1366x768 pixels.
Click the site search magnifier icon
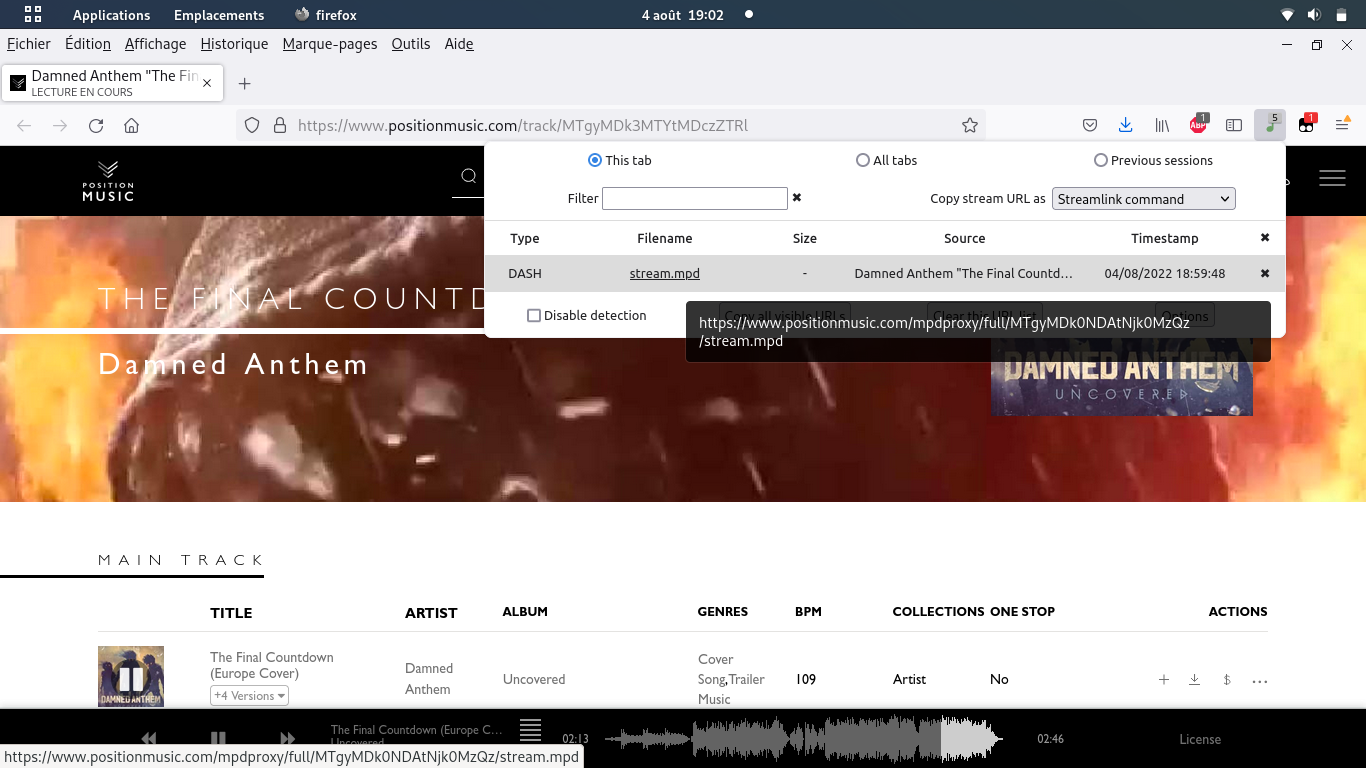click(468, 177)
